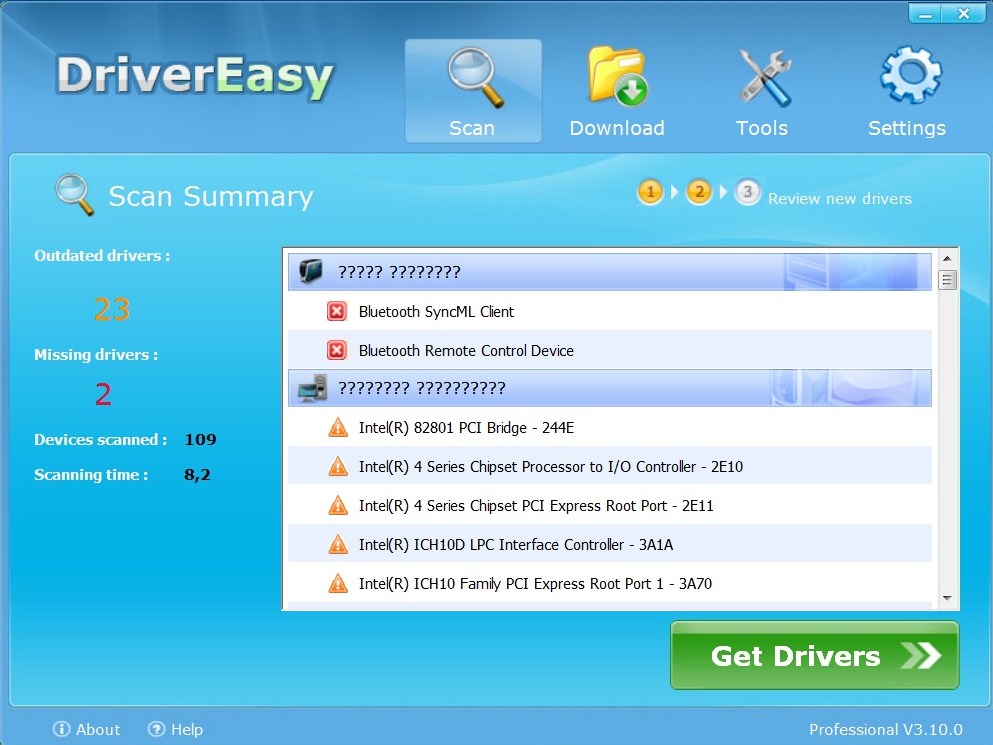993x745 pixels.
Task: Click the Help question mark icon
Action: click(x=156, y=729)
